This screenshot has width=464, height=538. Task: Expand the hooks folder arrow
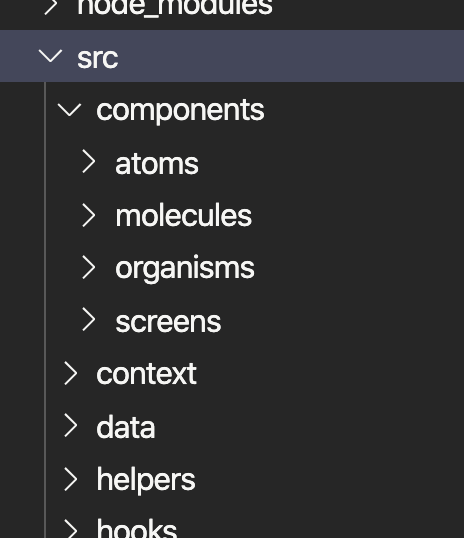click(x=71, y=529)
